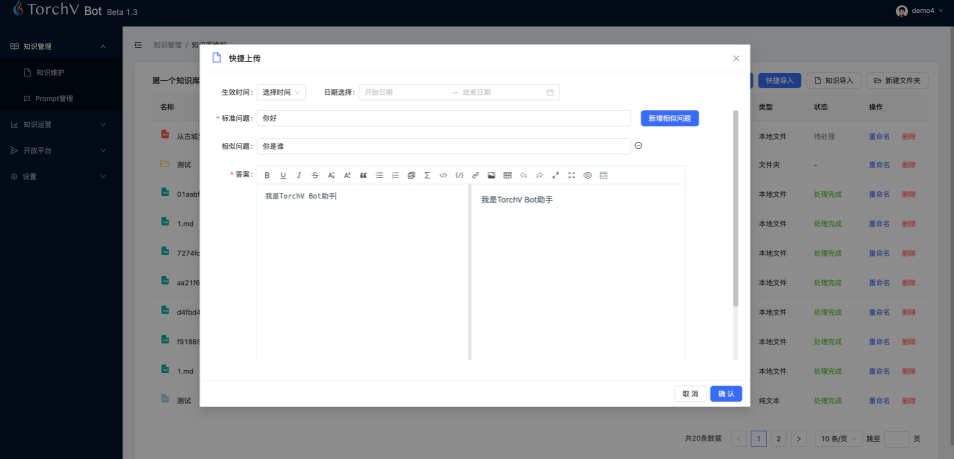The width and height of the screenshot is (954, 459).
Task: Insert a table in the answer editor
Action: (x=507, y=175)
